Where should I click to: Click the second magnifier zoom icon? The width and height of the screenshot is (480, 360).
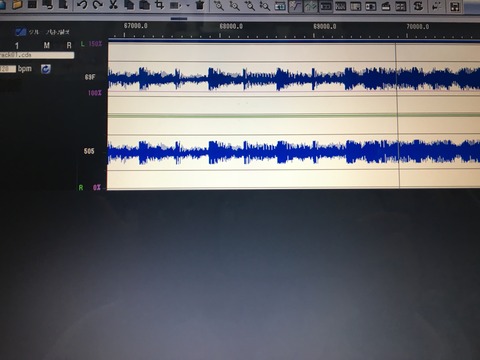click(235, 6)
